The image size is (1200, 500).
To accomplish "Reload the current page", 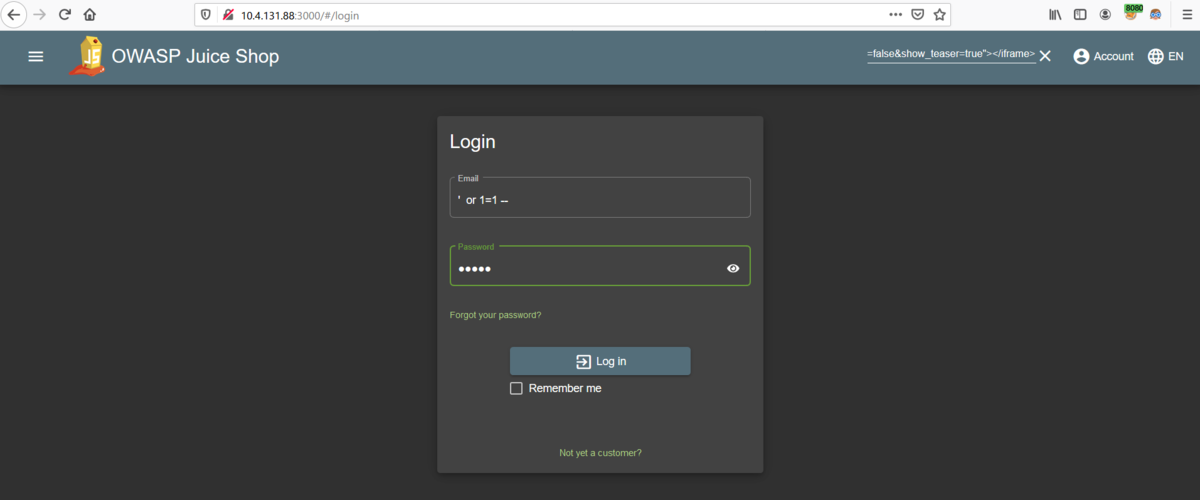I will (65, 15).
